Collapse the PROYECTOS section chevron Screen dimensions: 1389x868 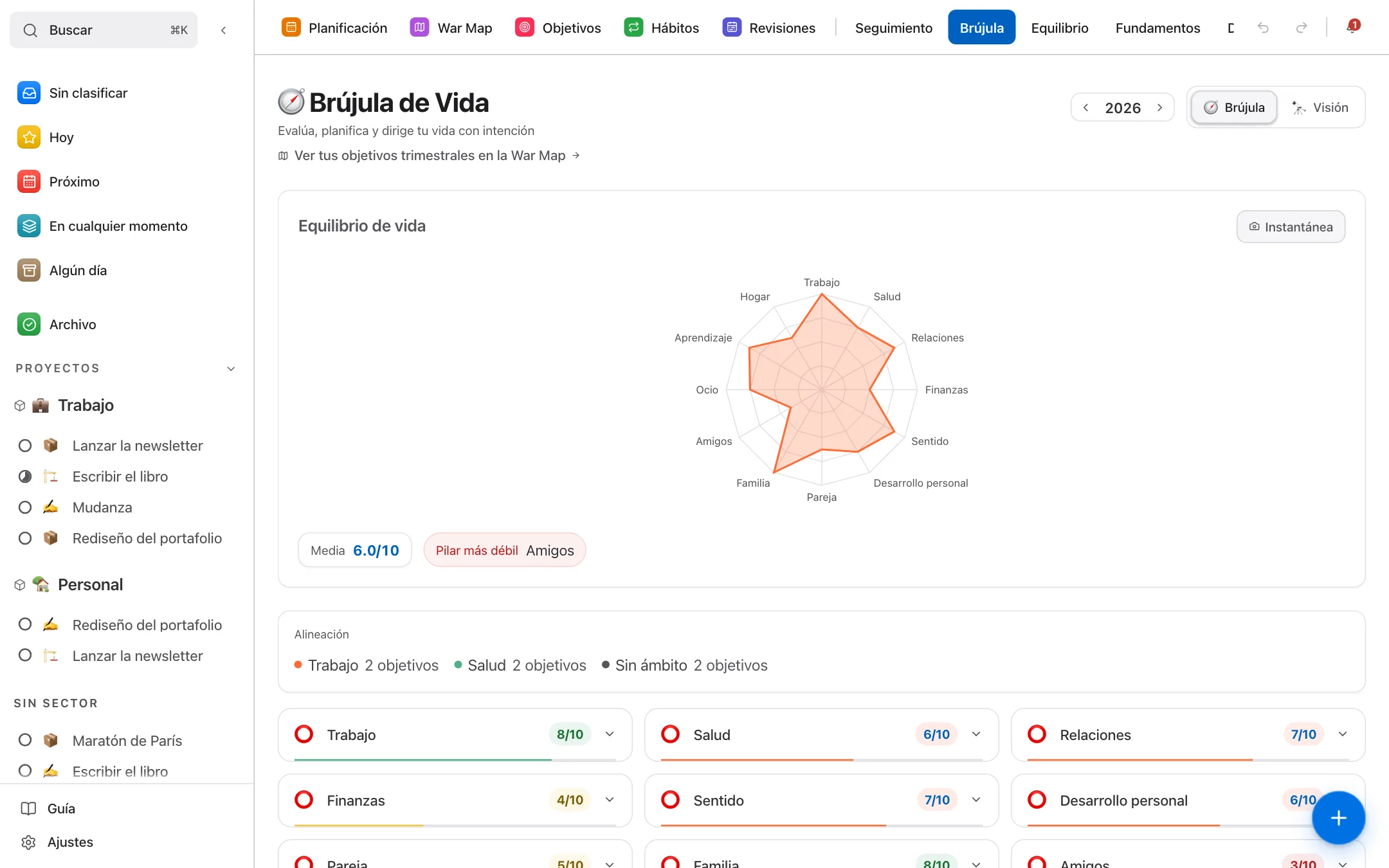(232, 369)
